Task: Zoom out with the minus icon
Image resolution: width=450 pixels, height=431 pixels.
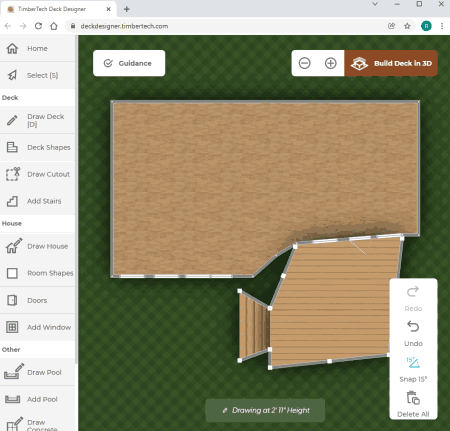Action: pos(305,63)
